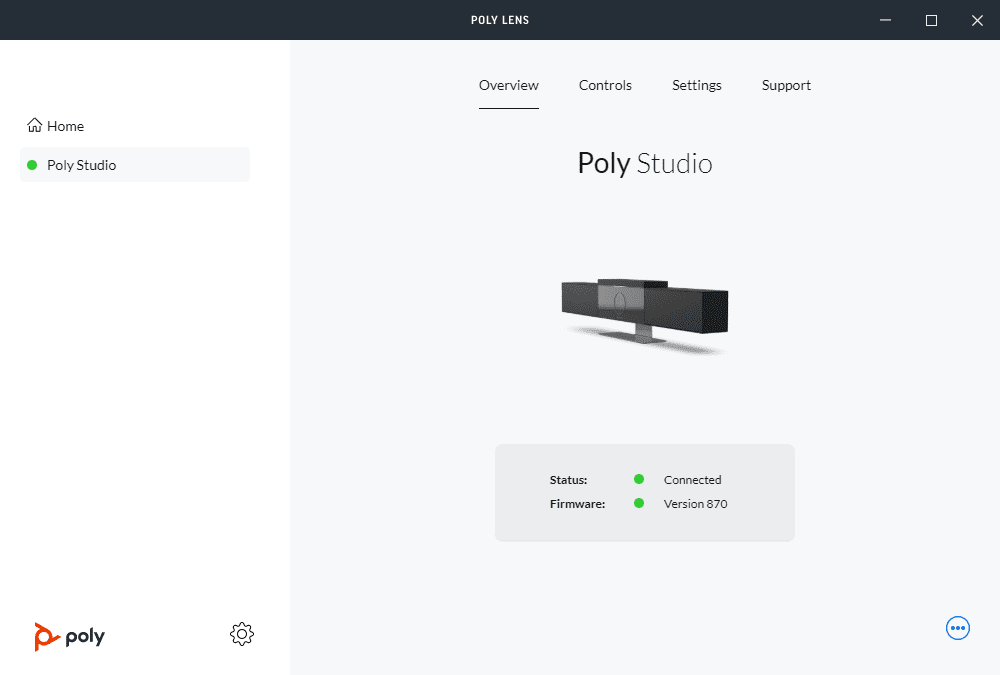This screenshot has width=1000, height=675.
Task: Click the Status: label
Action: (568, 480)
